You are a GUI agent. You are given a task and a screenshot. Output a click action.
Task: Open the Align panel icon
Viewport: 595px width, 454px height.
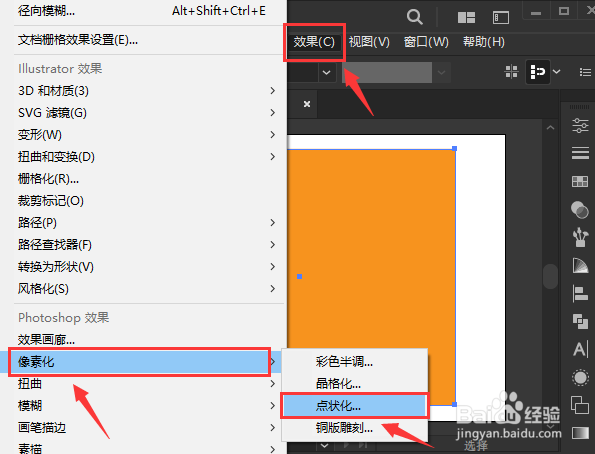coord(580,293)
